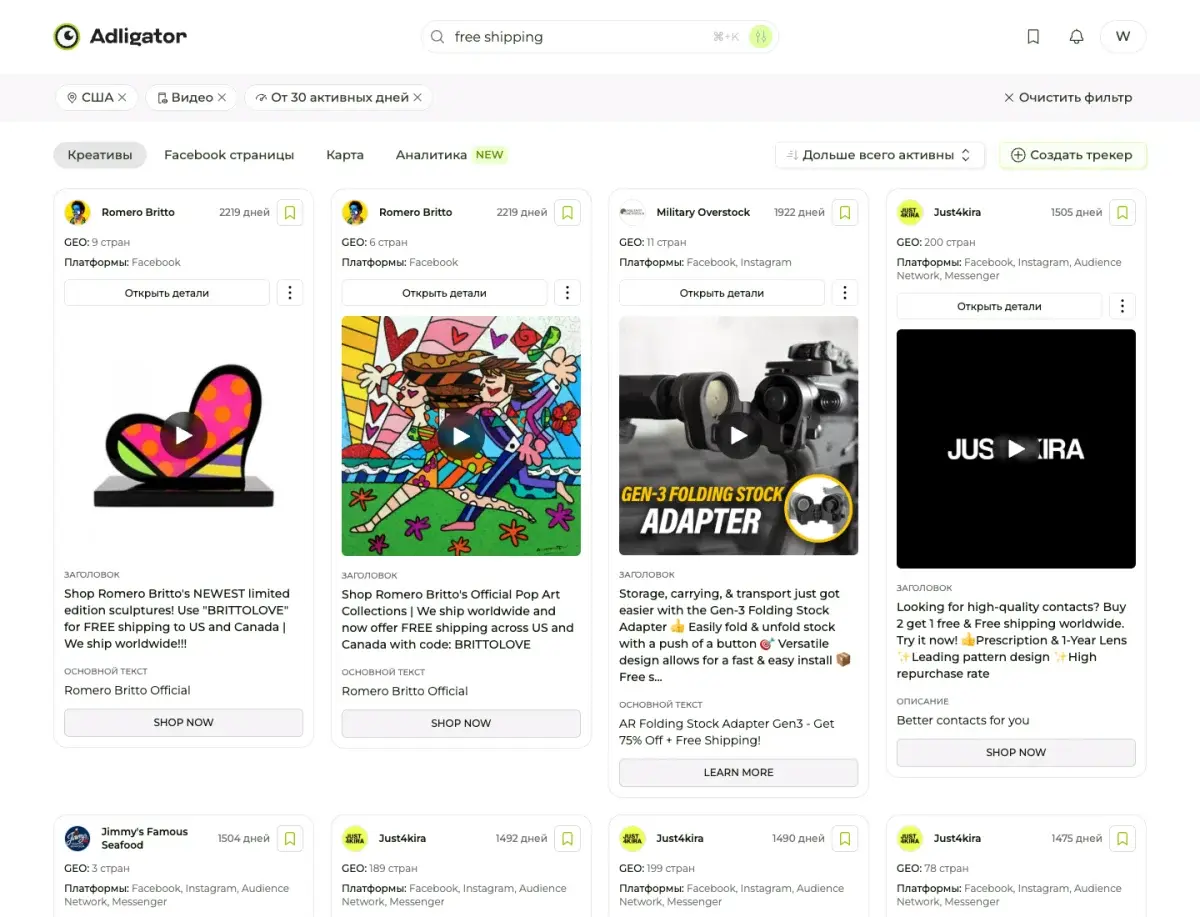Click the Military Overstock page name
The image size is (1200, 917).
point(703,212)
